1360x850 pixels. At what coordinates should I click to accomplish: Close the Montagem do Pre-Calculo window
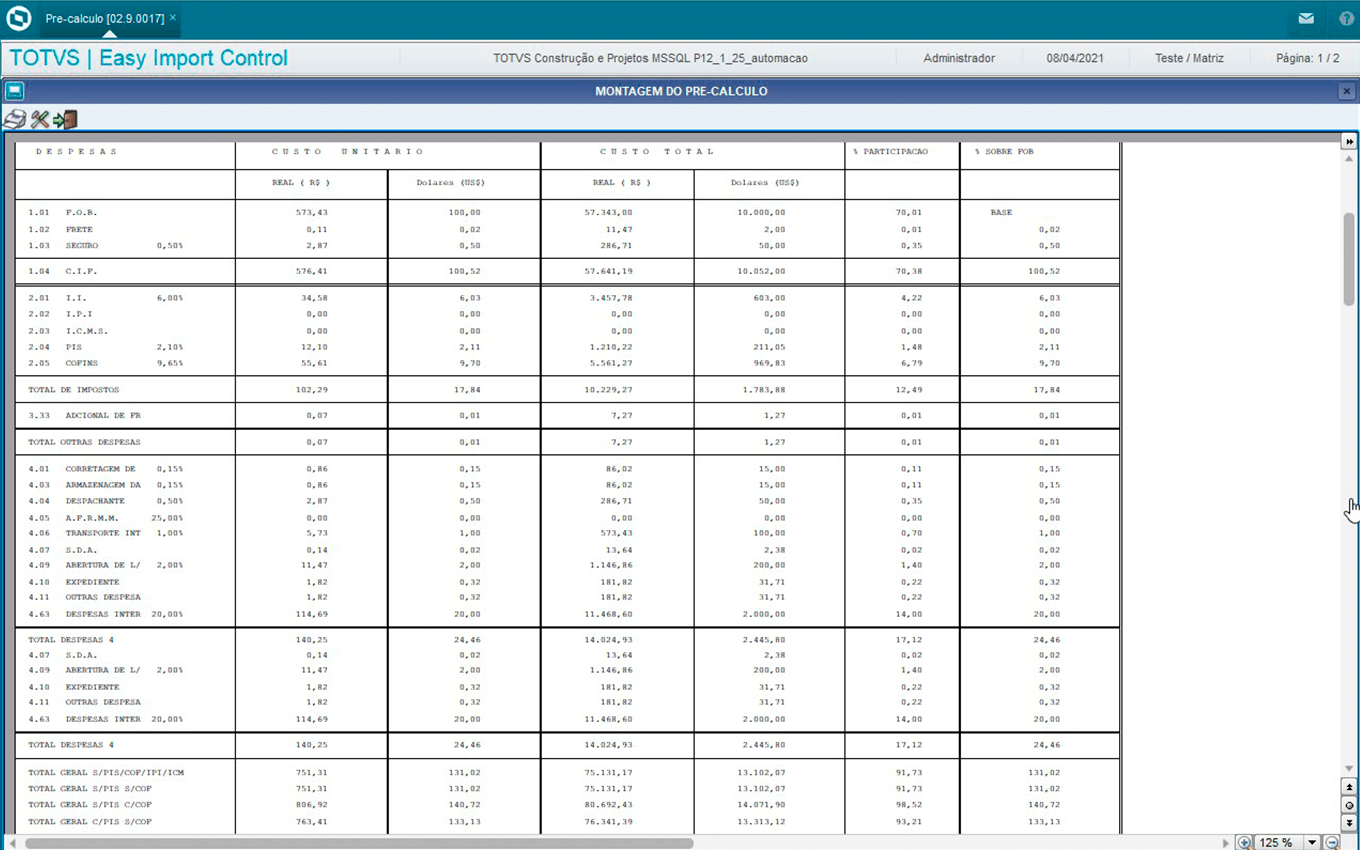click(x=1346, y=91)
